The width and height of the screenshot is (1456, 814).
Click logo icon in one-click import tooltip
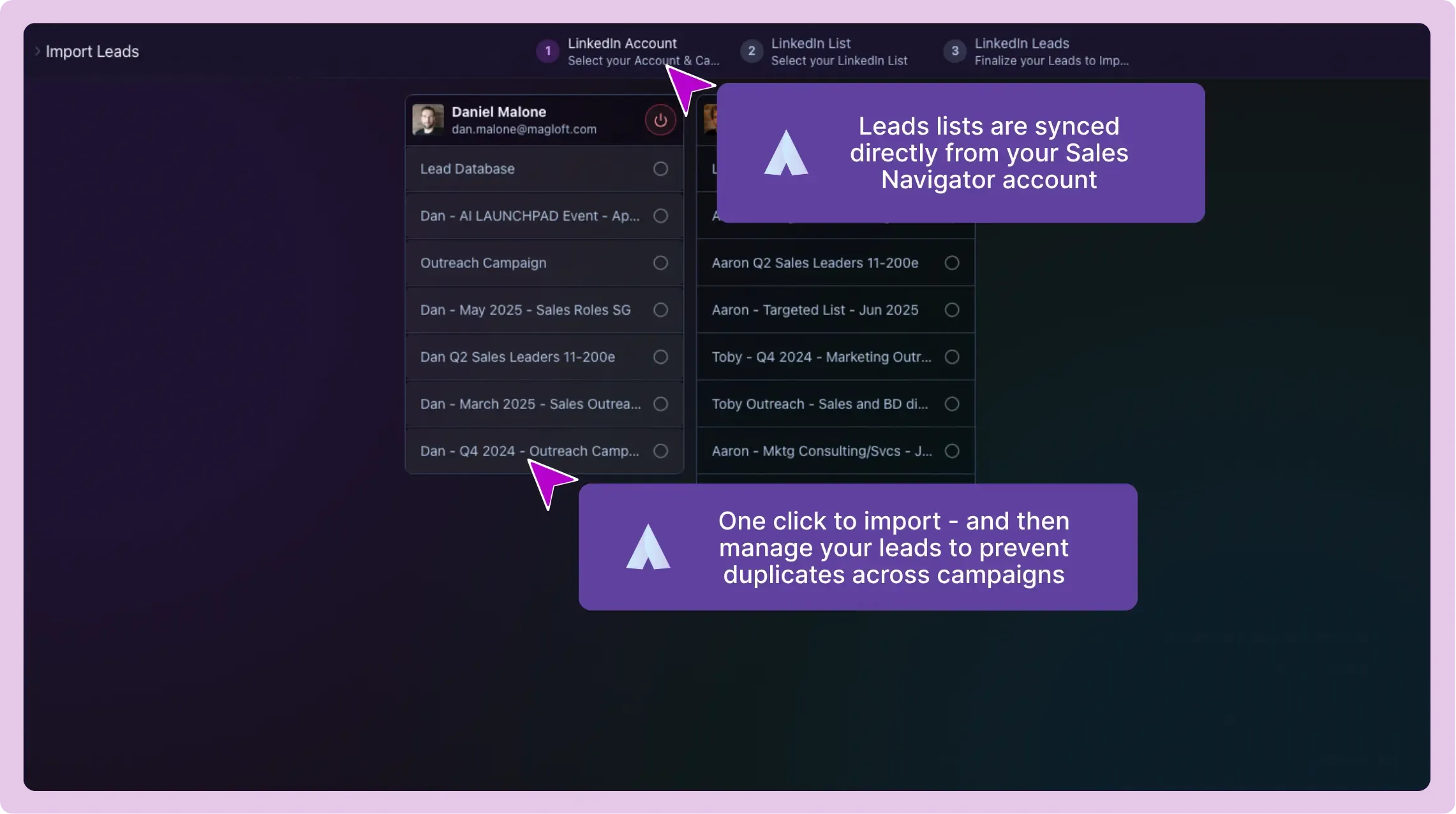coord(648,547)
